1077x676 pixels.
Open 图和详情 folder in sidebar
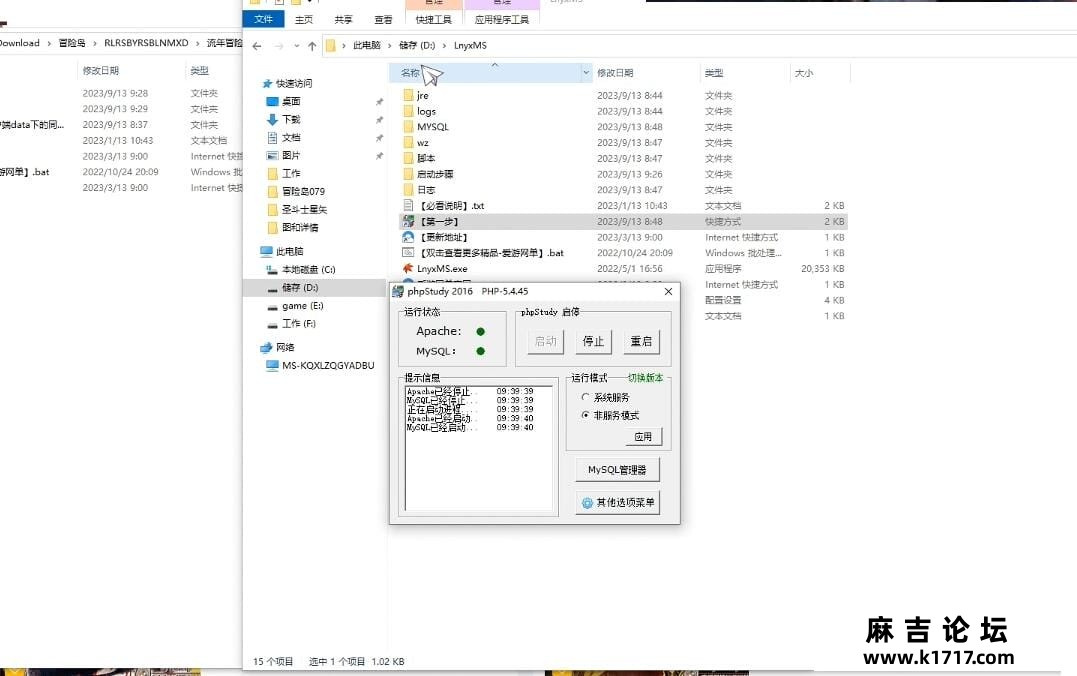pyautogui.click(x=300, y=227)
